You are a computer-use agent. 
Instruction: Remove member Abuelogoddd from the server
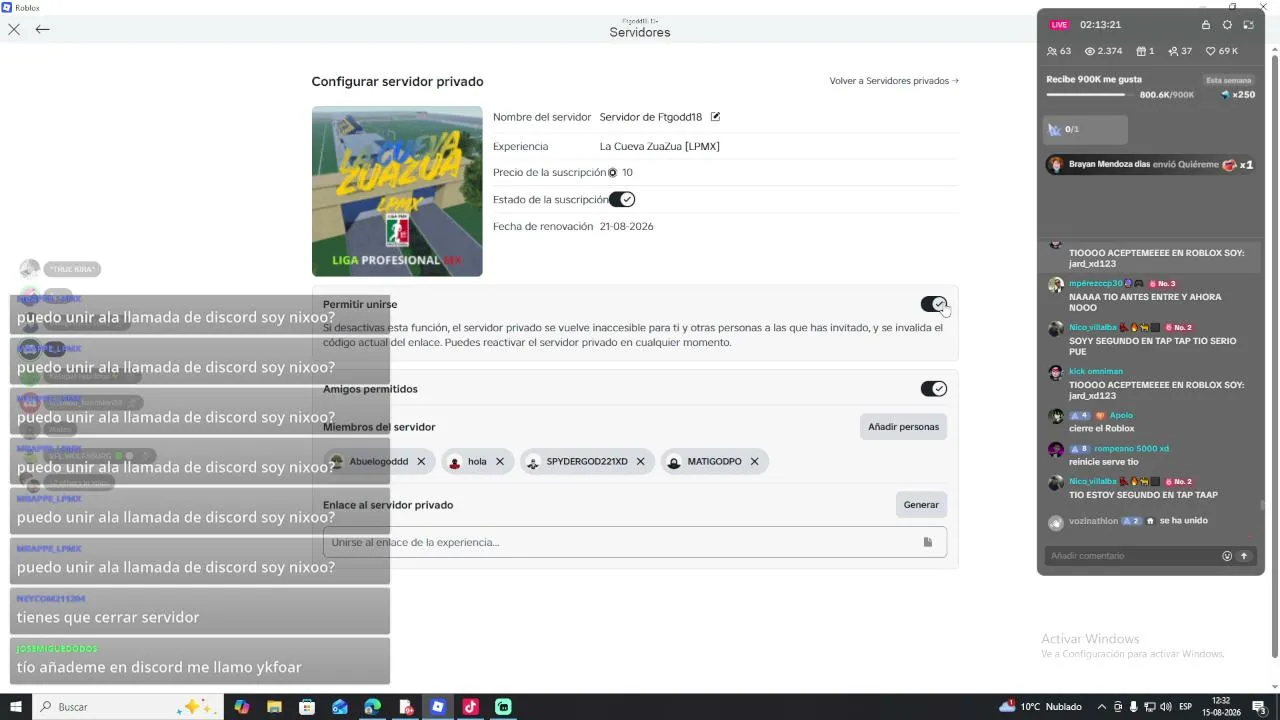coord(421,461)
